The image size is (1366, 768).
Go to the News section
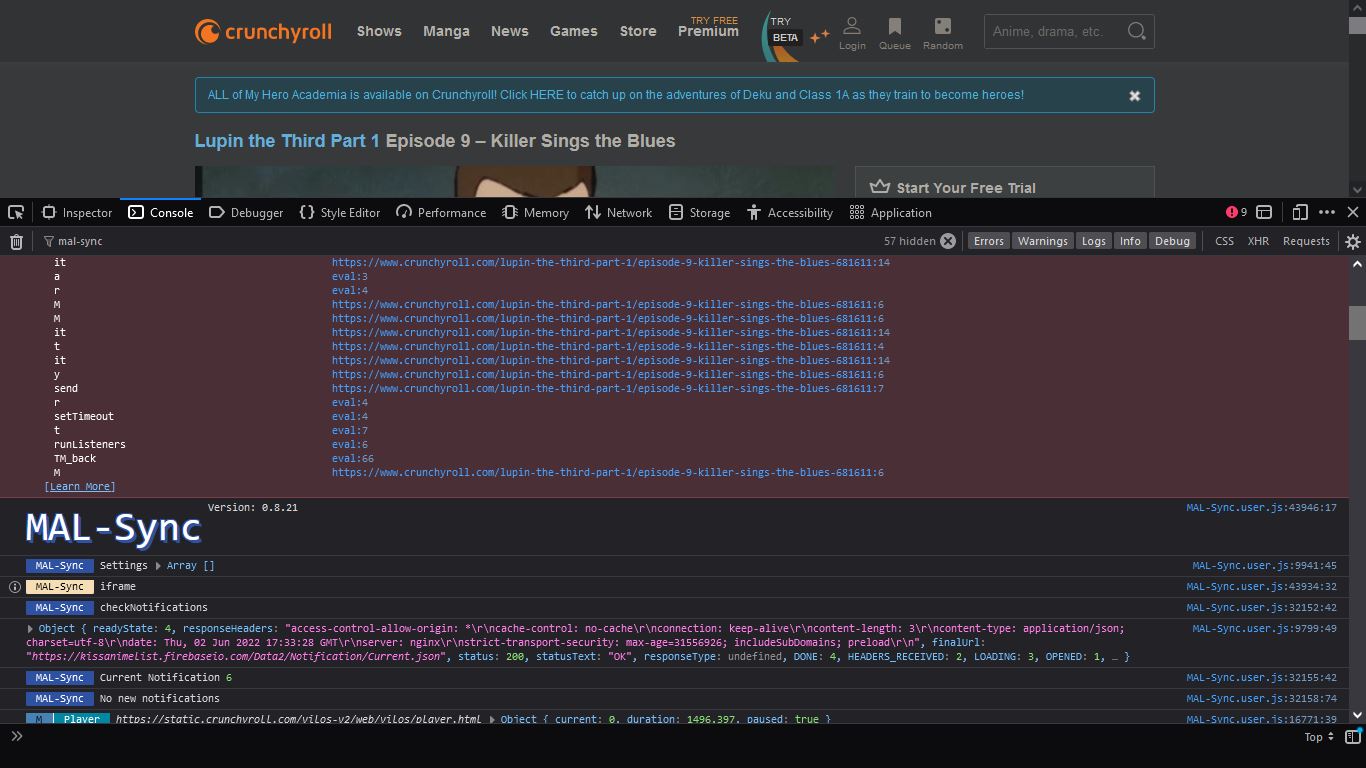tap(510, 31)
